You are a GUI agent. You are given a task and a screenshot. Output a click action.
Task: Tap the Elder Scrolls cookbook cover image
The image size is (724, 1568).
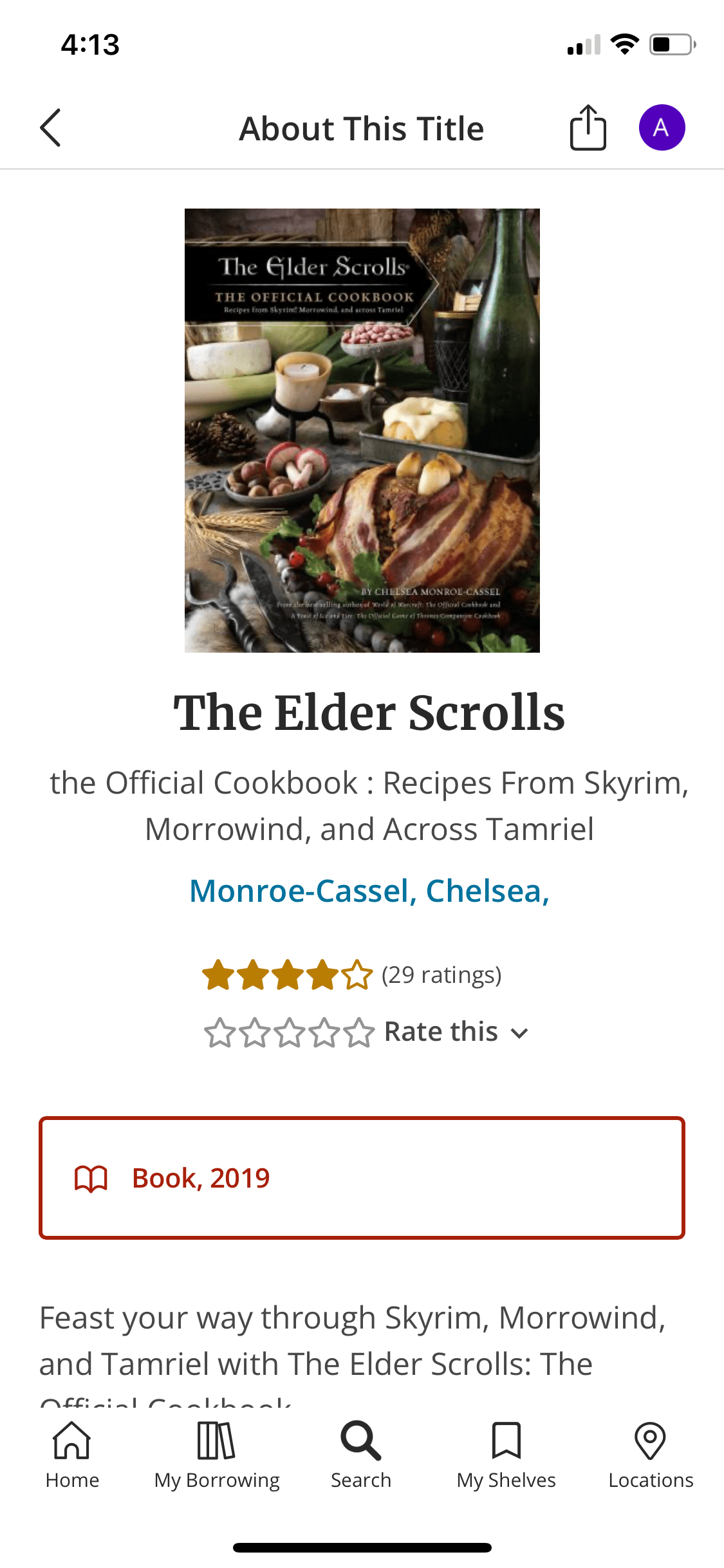pos(362,431)
